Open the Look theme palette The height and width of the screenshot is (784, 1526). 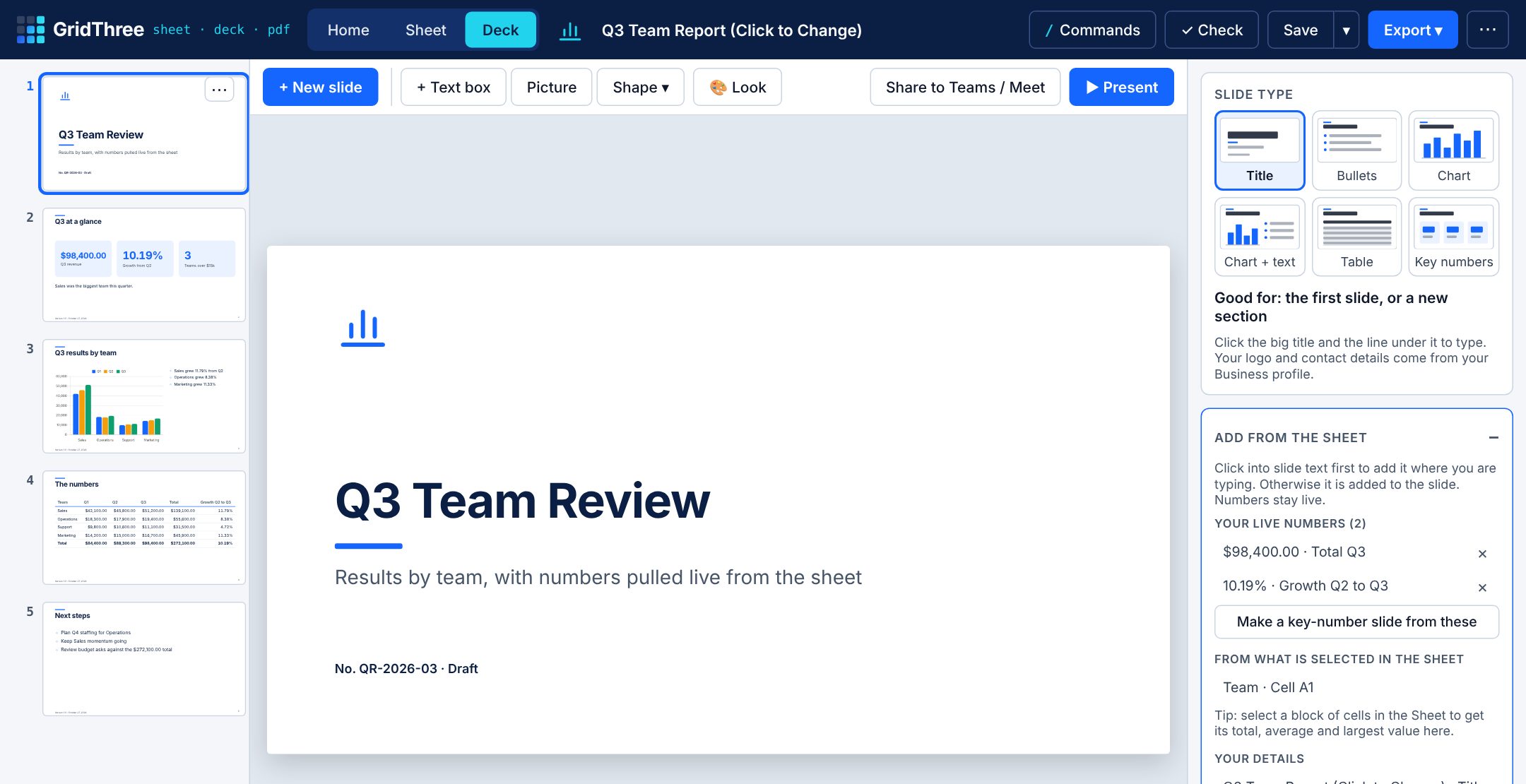737,87
